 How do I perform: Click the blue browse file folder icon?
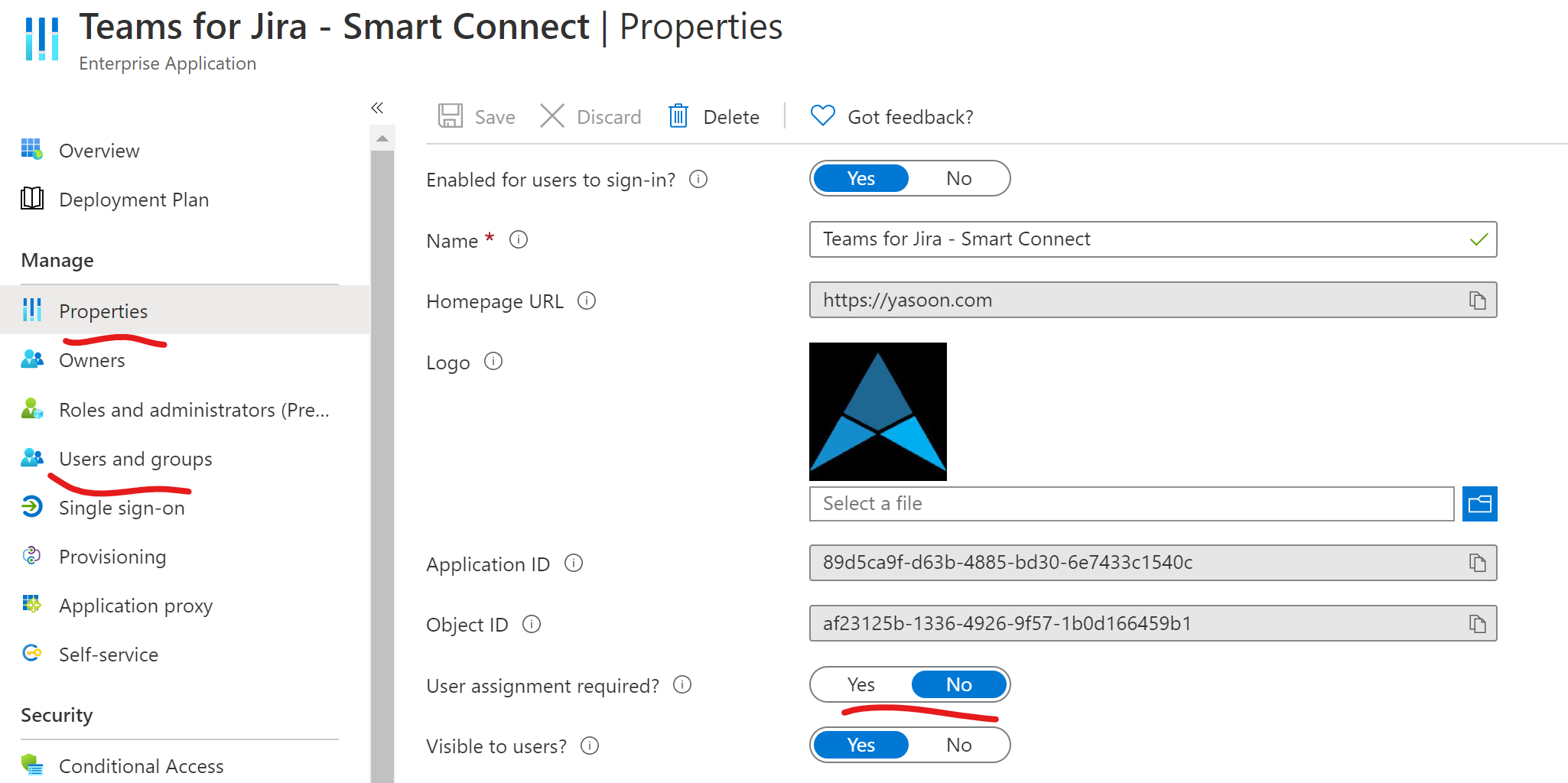(1479, 504)
